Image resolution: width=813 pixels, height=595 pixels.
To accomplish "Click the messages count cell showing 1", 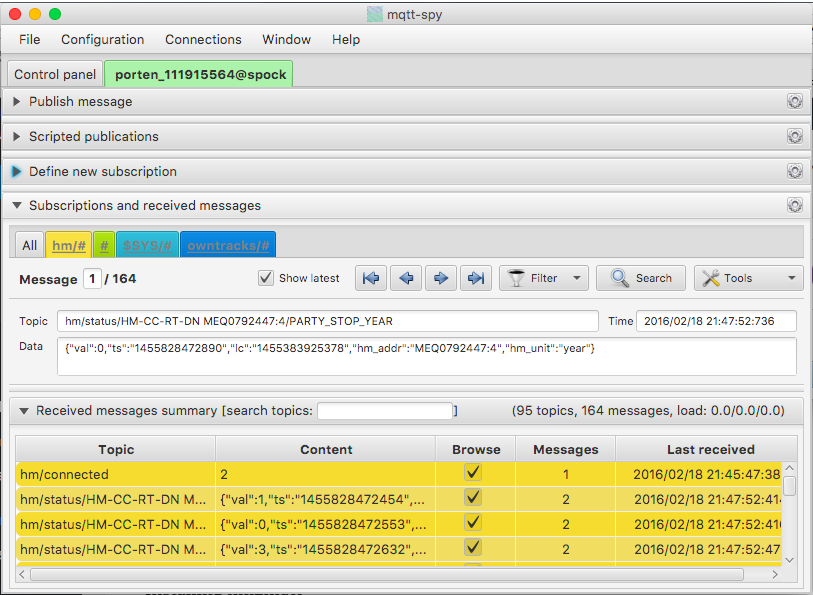I will coord(566,474).
